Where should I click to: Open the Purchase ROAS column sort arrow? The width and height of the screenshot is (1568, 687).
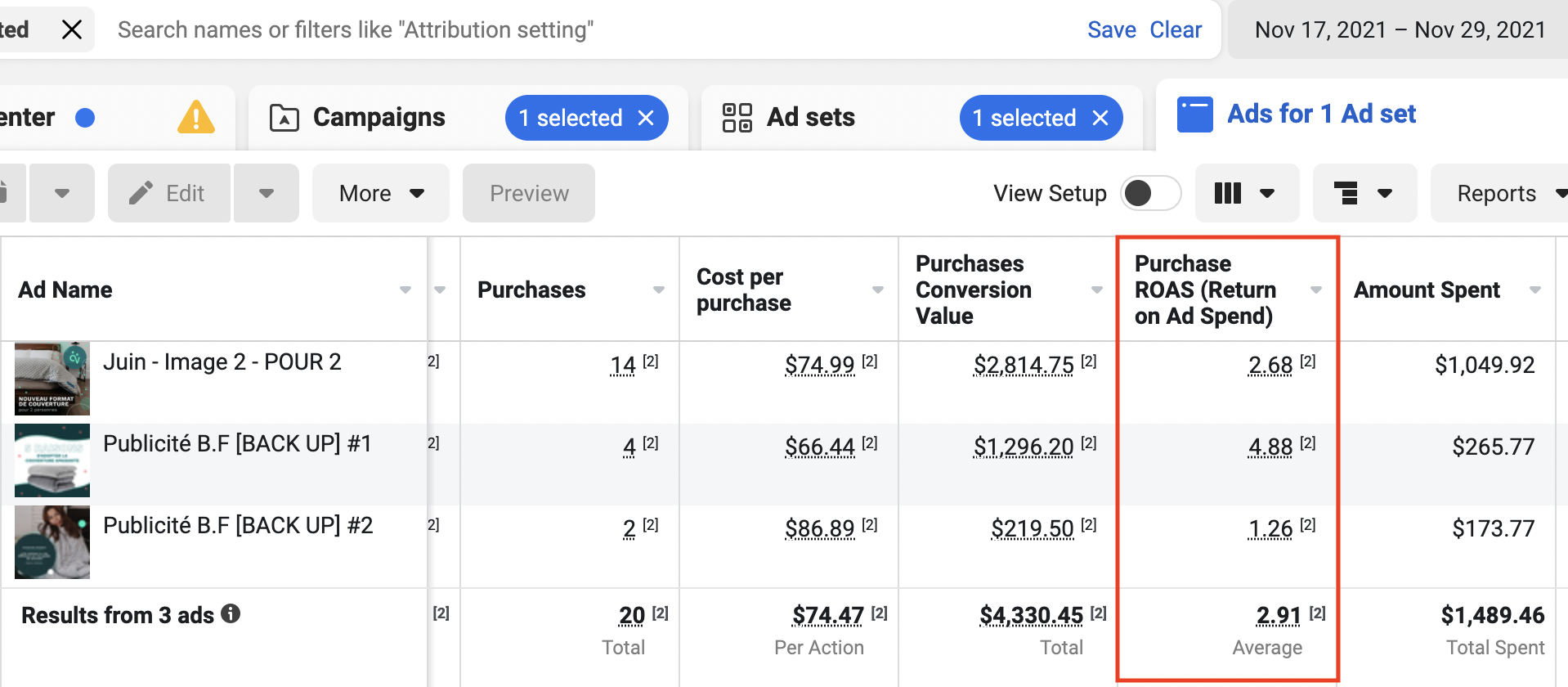(1316, 290)
